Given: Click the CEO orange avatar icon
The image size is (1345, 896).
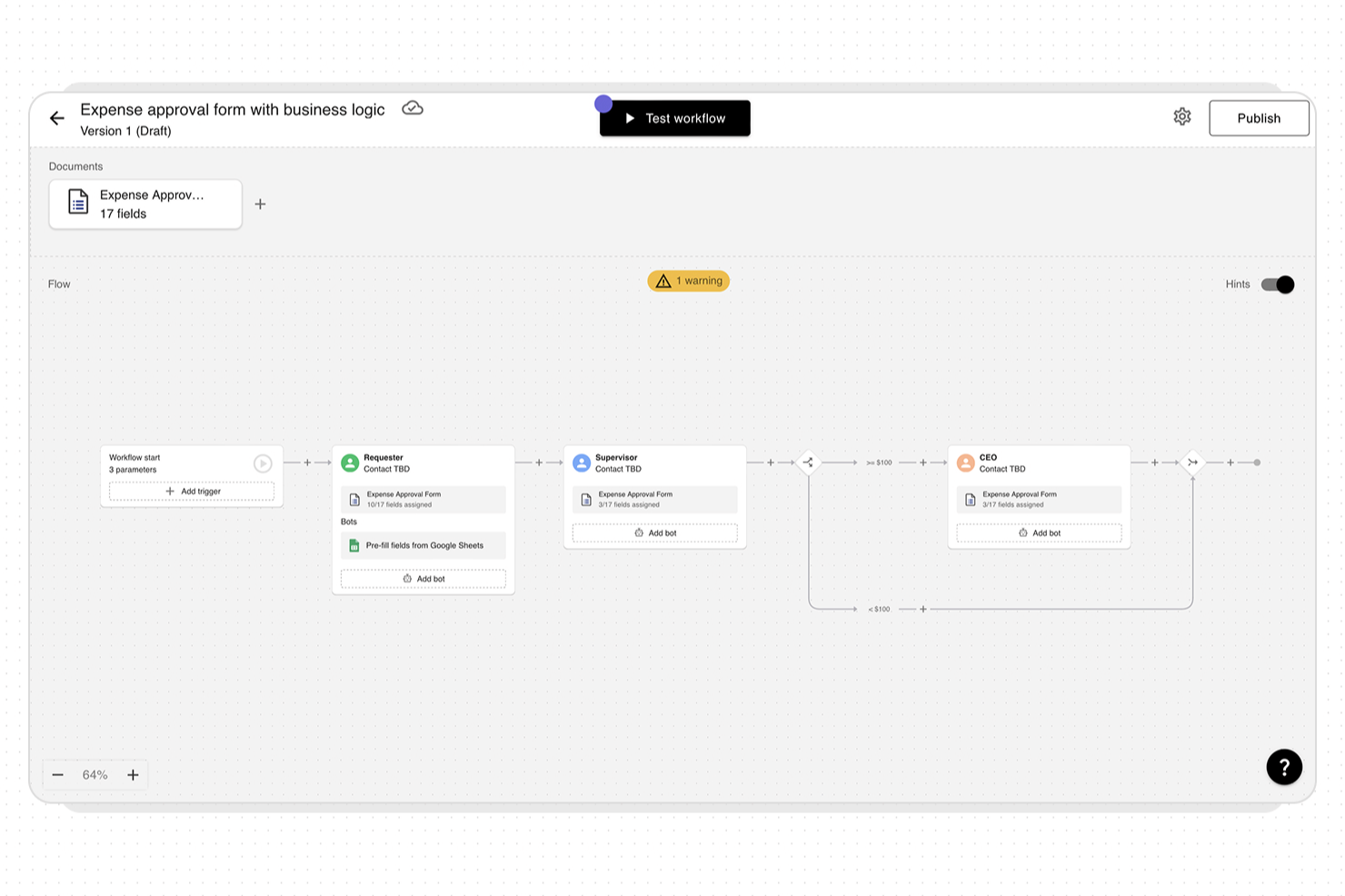Looking at the screenshot, I should pyautogui.click(x=965, y=463).
